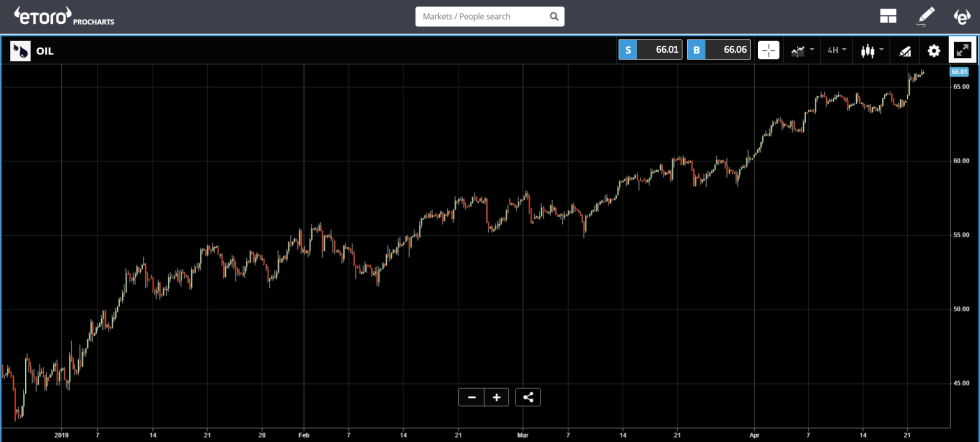Toggle fullscreen chart view

point(962,50)
